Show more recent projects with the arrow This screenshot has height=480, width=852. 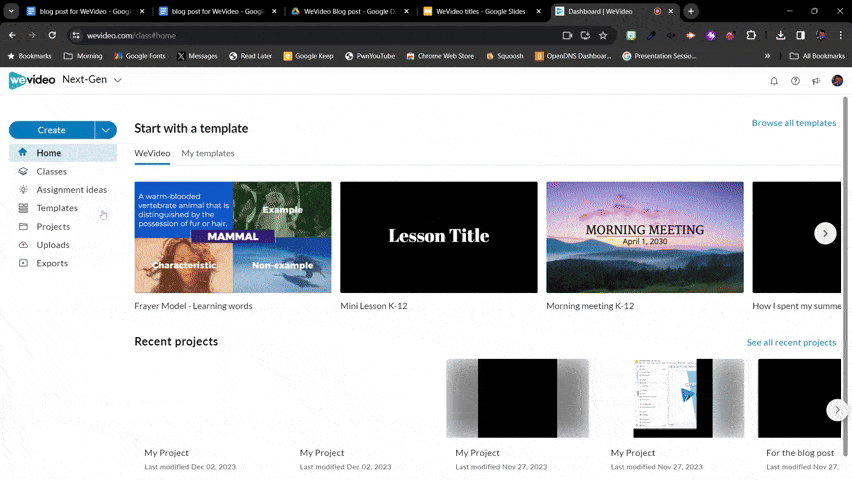coord(837,410)
